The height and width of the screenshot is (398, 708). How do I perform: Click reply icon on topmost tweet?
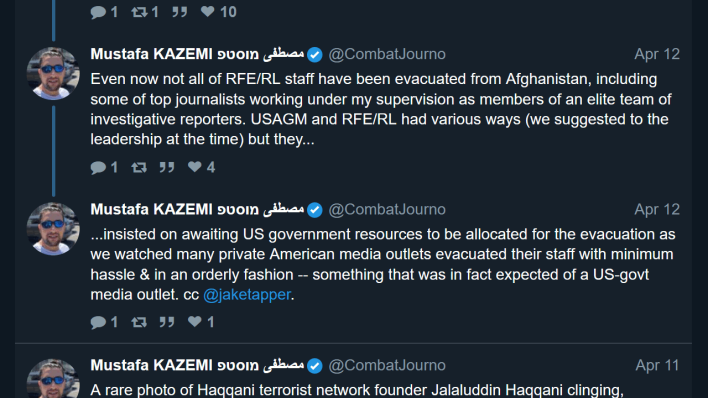98,12
